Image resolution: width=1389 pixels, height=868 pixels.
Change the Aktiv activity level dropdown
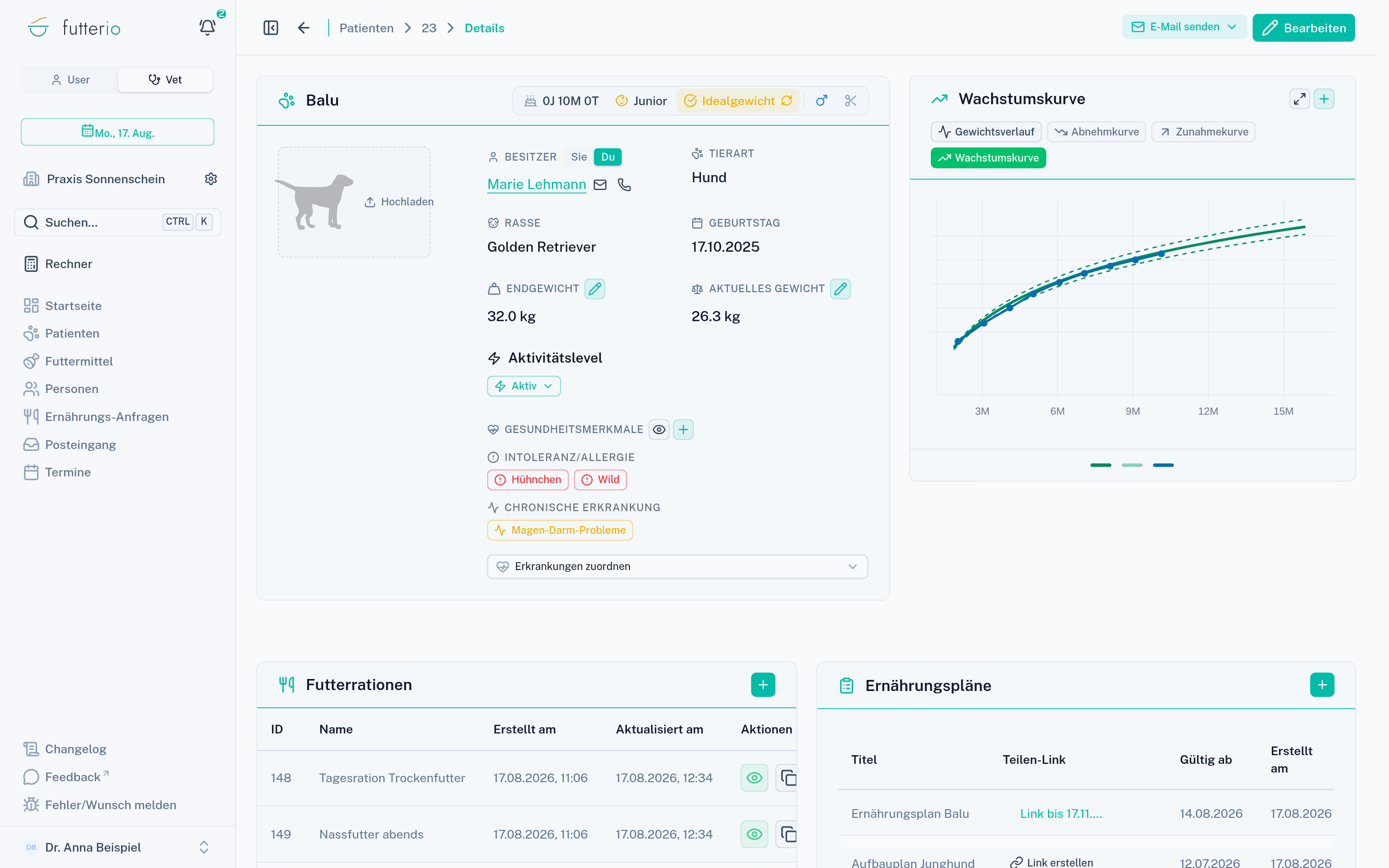(523, 386)
